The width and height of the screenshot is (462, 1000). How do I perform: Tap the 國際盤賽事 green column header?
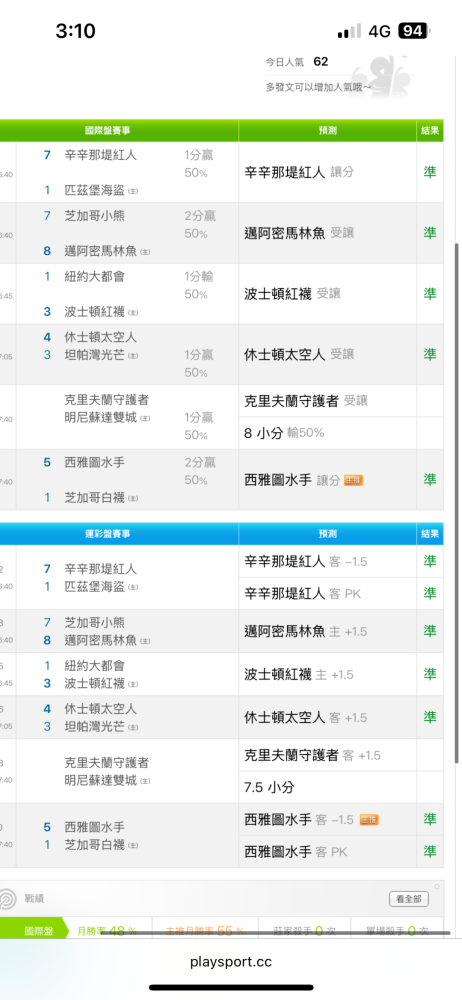tap(108, 131)
